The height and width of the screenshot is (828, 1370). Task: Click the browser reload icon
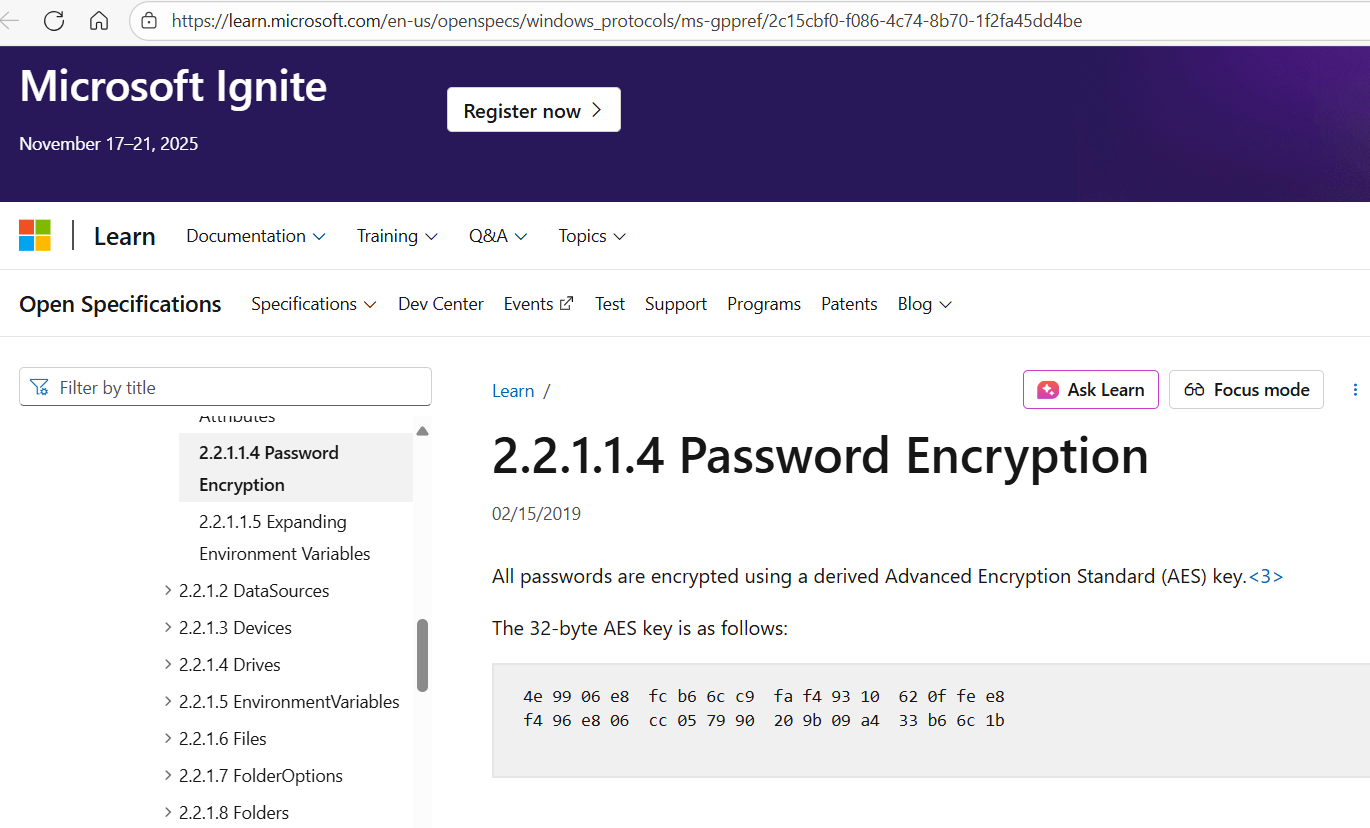54,21
